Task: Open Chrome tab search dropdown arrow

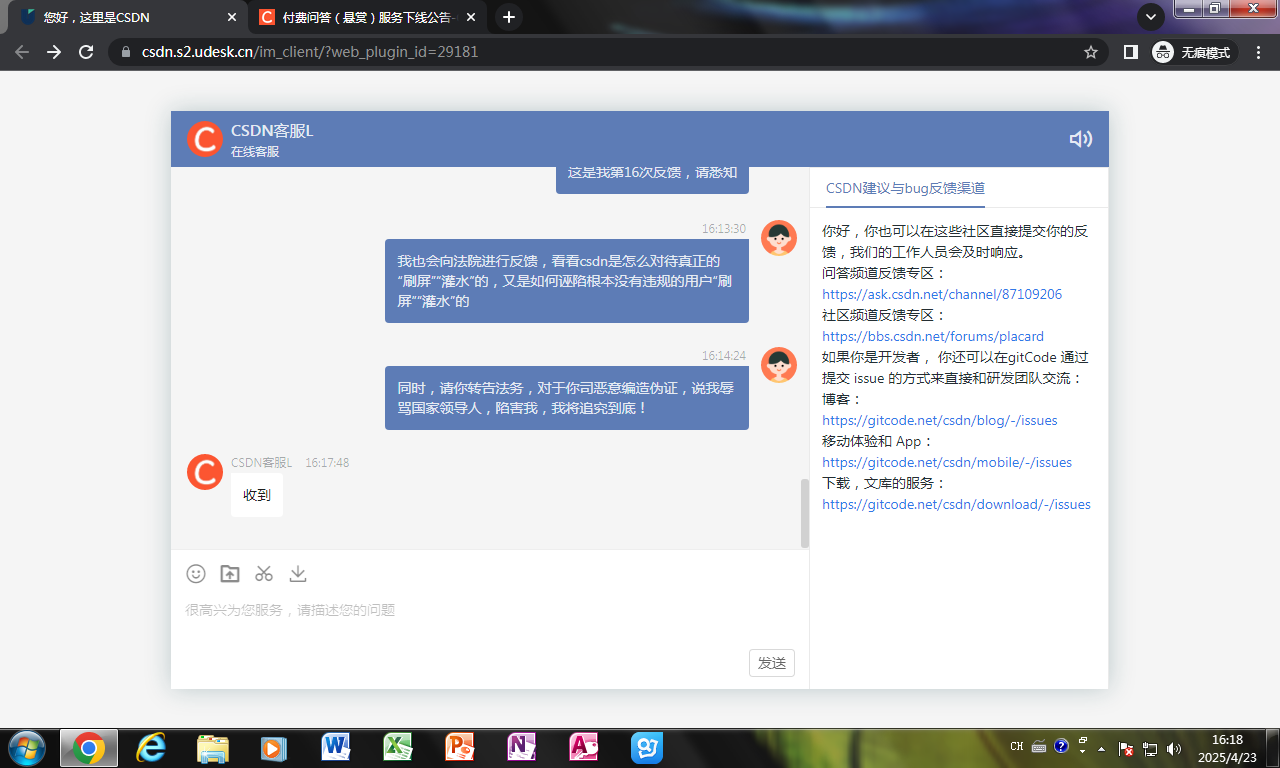Action: tap(1151, 17)
